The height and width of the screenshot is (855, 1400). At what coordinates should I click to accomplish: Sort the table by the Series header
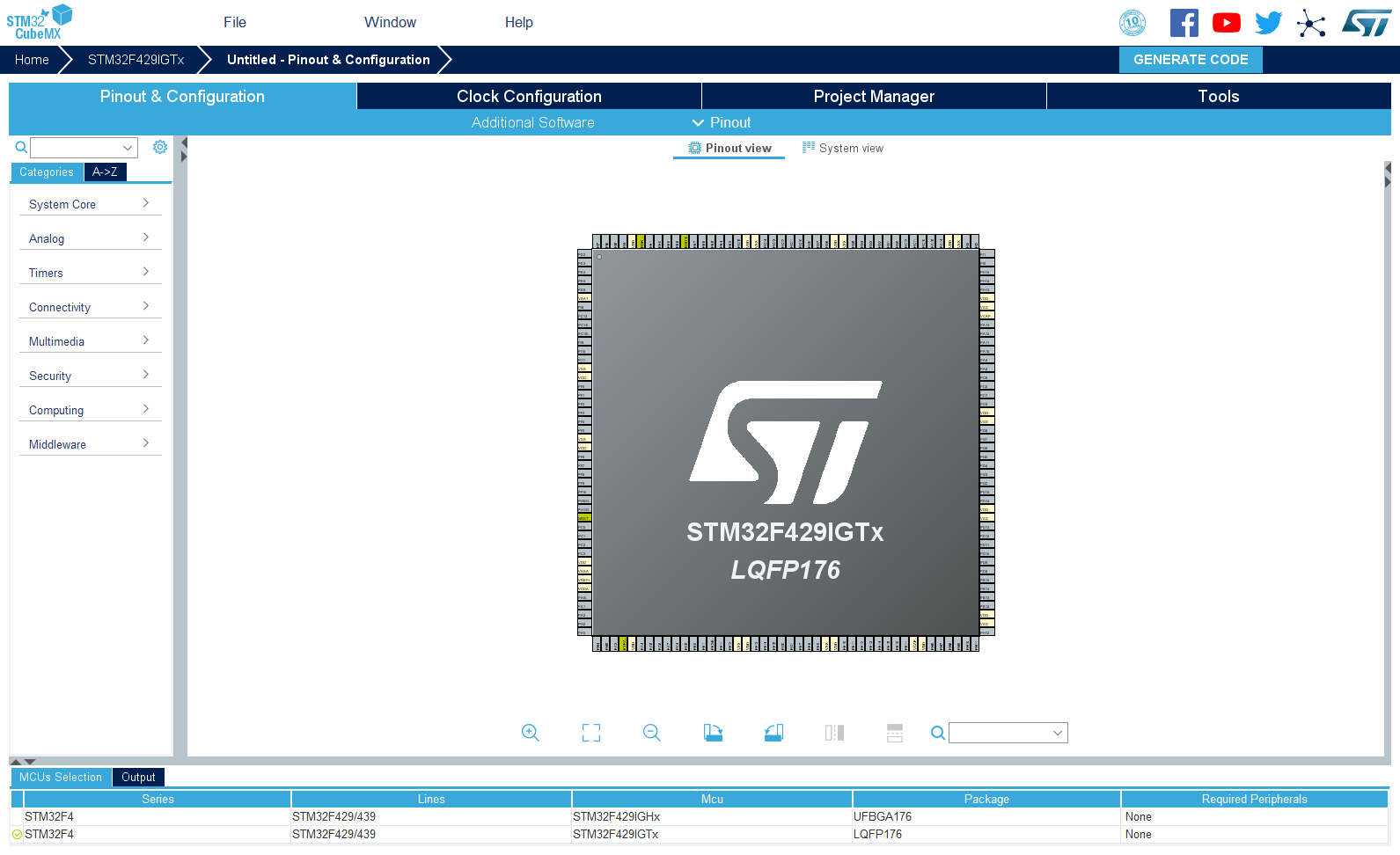(158, 800)
